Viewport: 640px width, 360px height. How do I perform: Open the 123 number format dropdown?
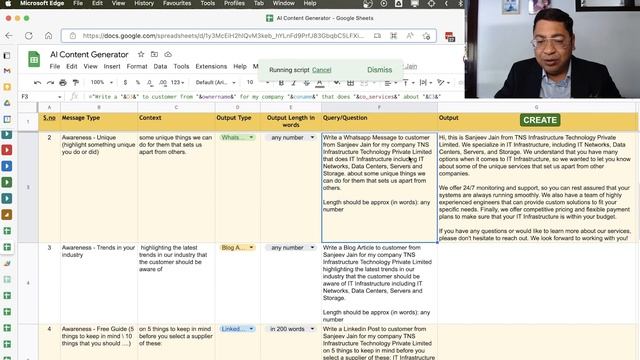177,82
